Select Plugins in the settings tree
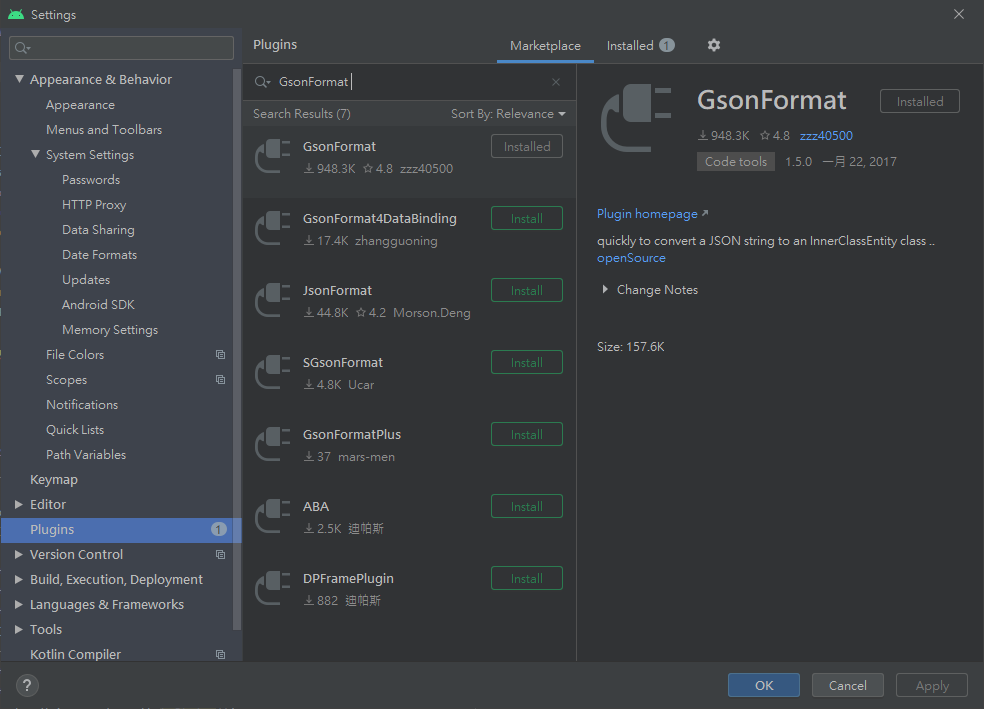Image resolution: width=984 pixels, height=709 pixels. [x=121, y=530]
